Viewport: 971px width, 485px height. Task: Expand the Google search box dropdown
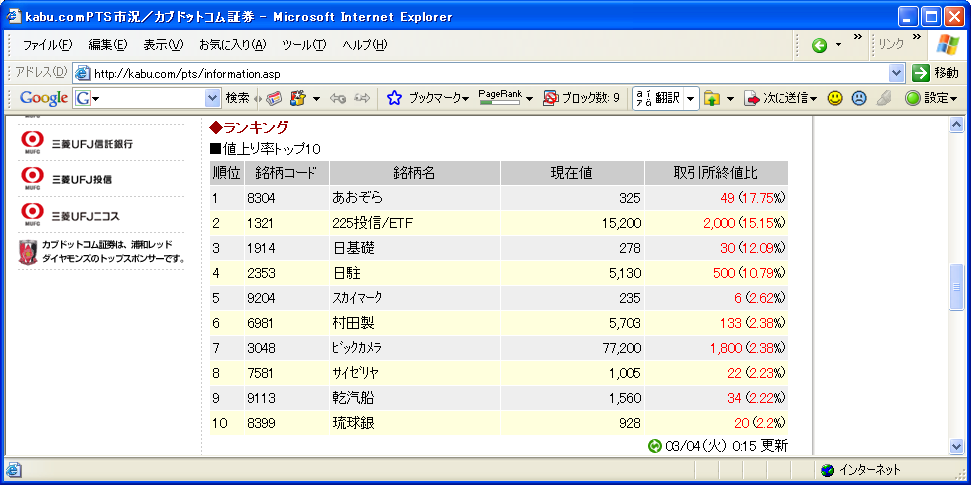[211, 98]
